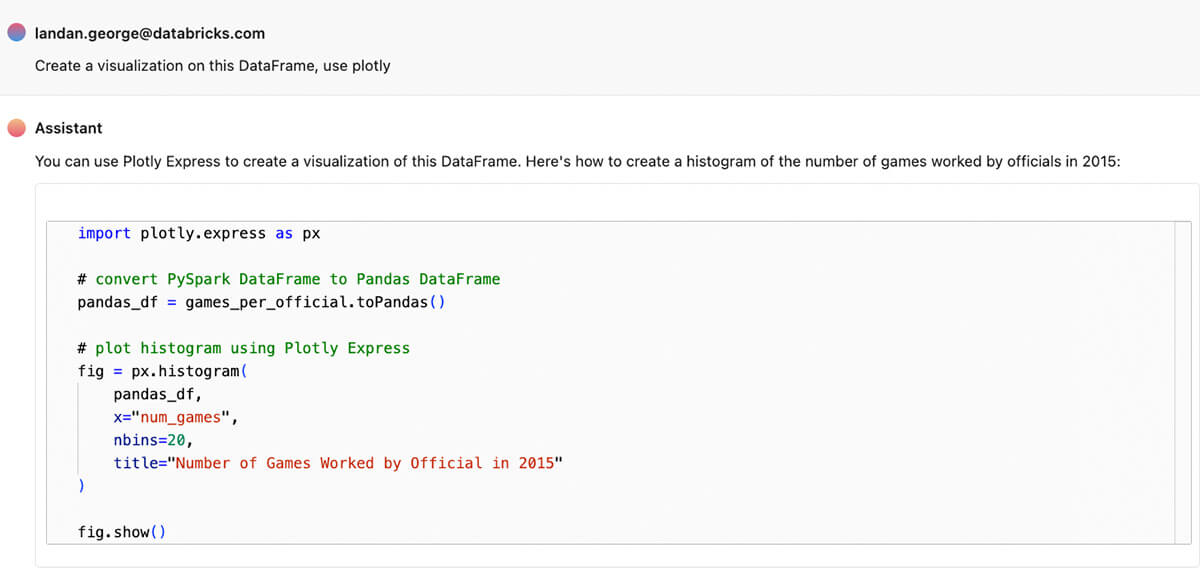Click the closing parenthesis of px.histogram
This screenshot has height=575, width=1200.
[81, 486]
